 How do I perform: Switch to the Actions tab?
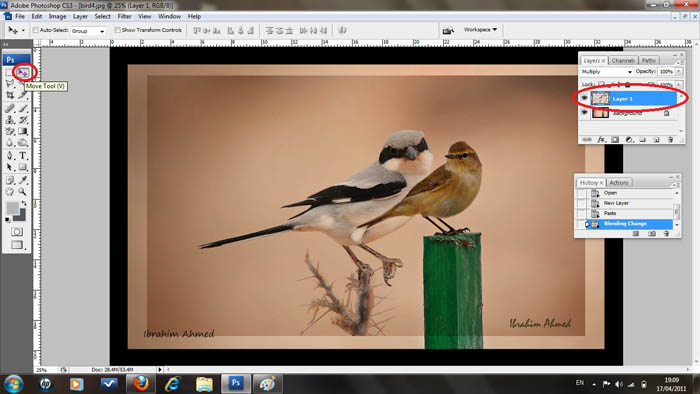[619, 182]
